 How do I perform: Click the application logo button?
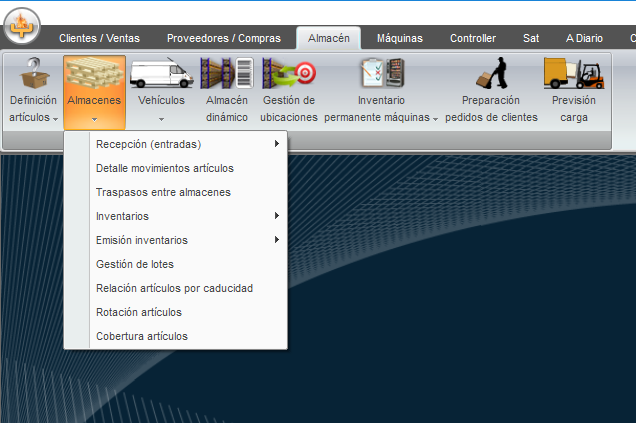click(22, 26)
